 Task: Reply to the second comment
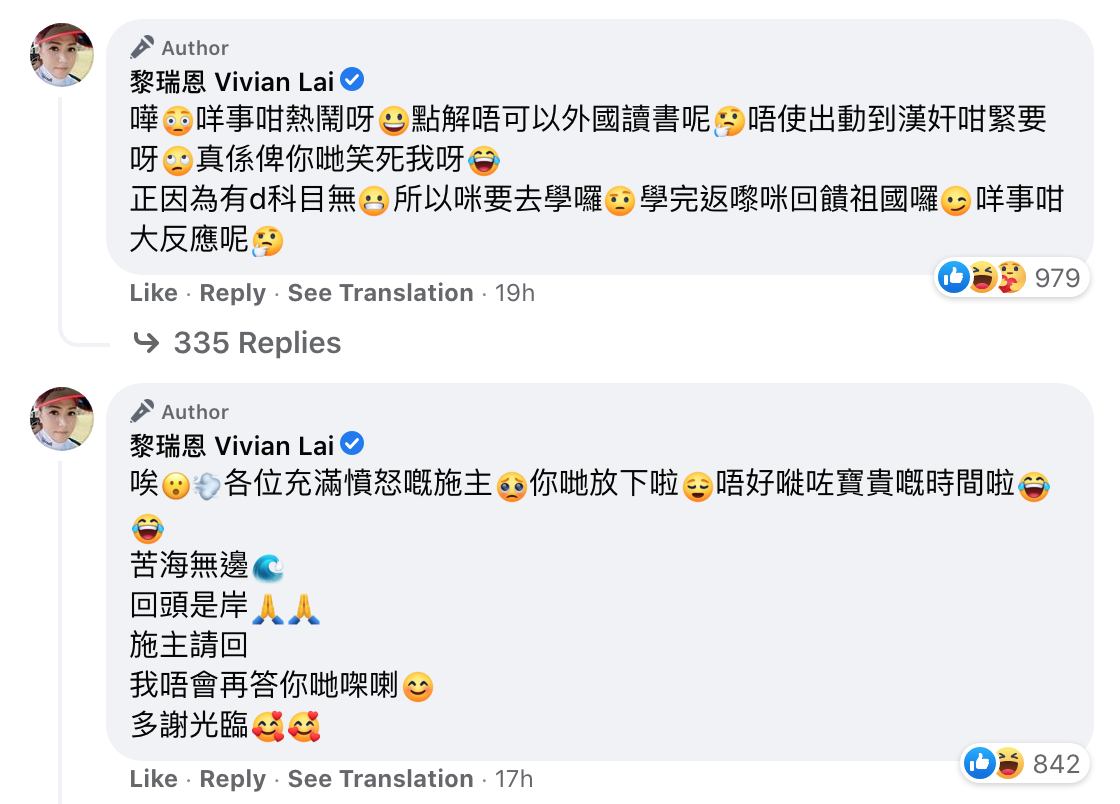click(232, 779)
